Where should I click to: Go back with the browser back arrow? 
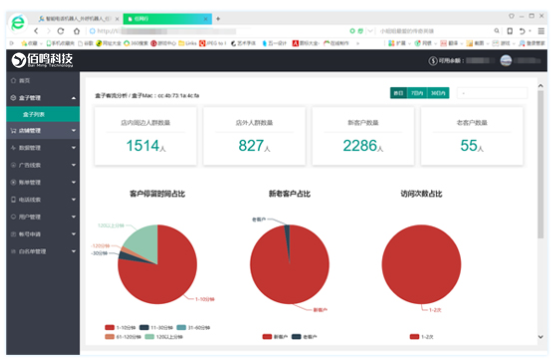(36, 31)
